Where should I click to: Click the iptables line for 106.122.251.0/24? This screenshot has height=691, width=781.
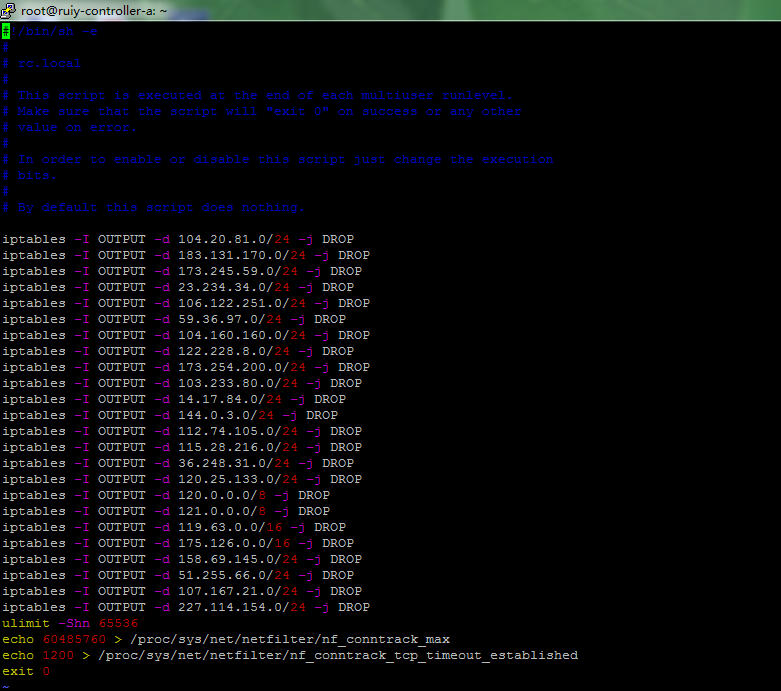click(186, 303)
